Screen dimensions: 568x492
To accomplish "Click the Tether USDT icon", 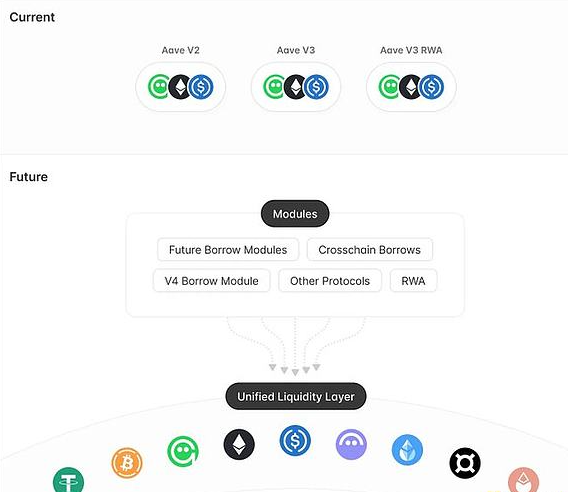I will pyautogui.click(x=68, y=481).
